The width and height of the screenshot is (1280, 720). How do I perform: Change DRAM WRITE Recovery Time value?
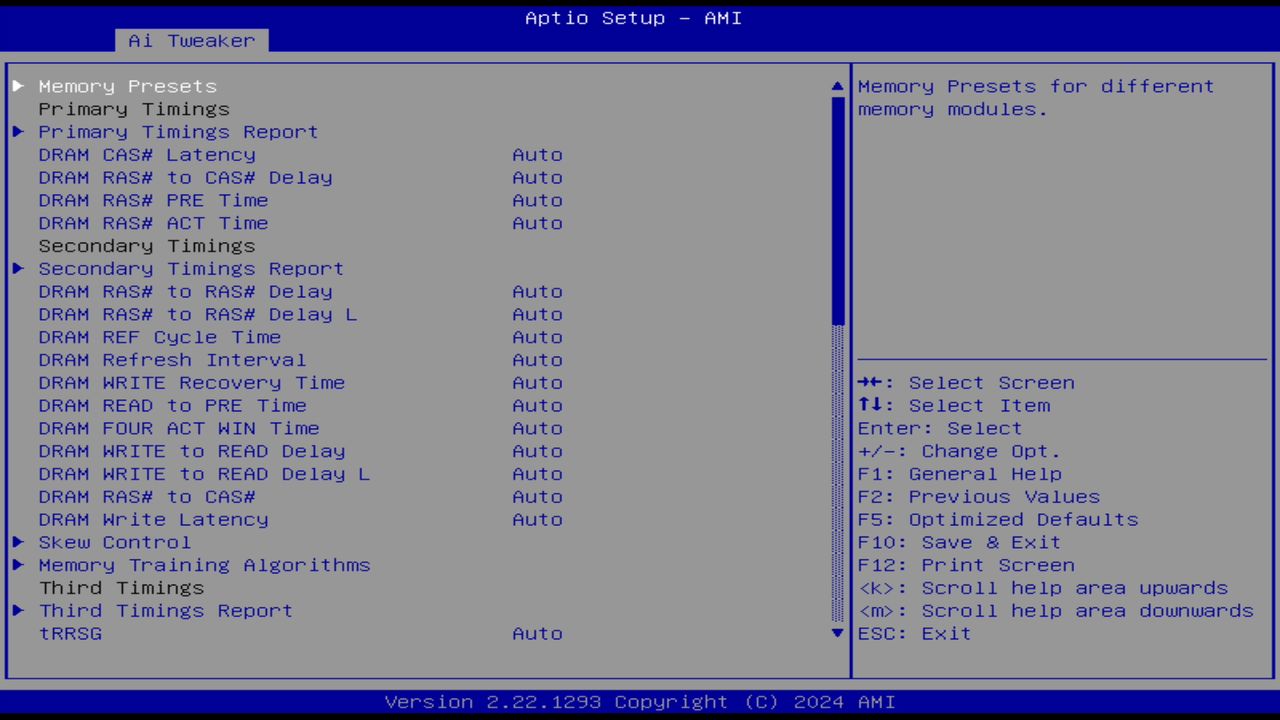(x=537, y=383)
